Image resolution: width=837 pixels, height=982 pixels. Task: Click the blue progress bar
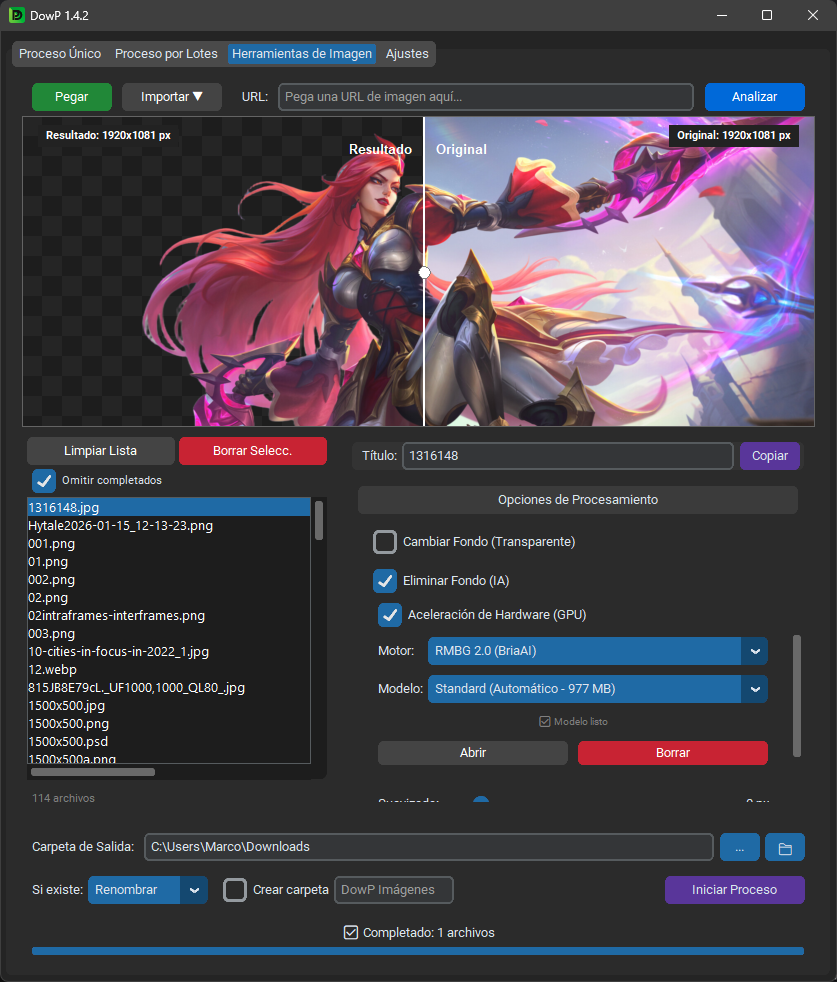point(418,951)
